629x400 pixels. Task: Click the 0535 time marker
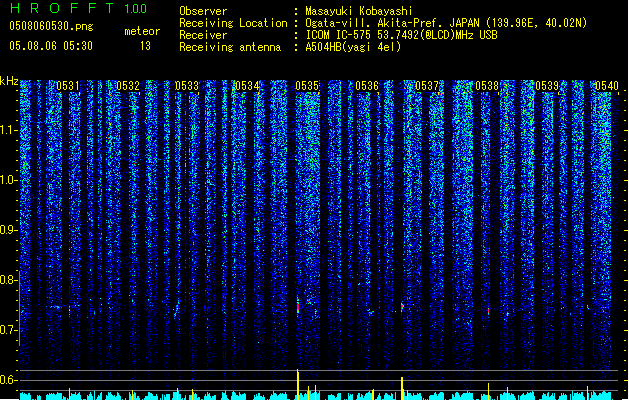tap(307, 86)
